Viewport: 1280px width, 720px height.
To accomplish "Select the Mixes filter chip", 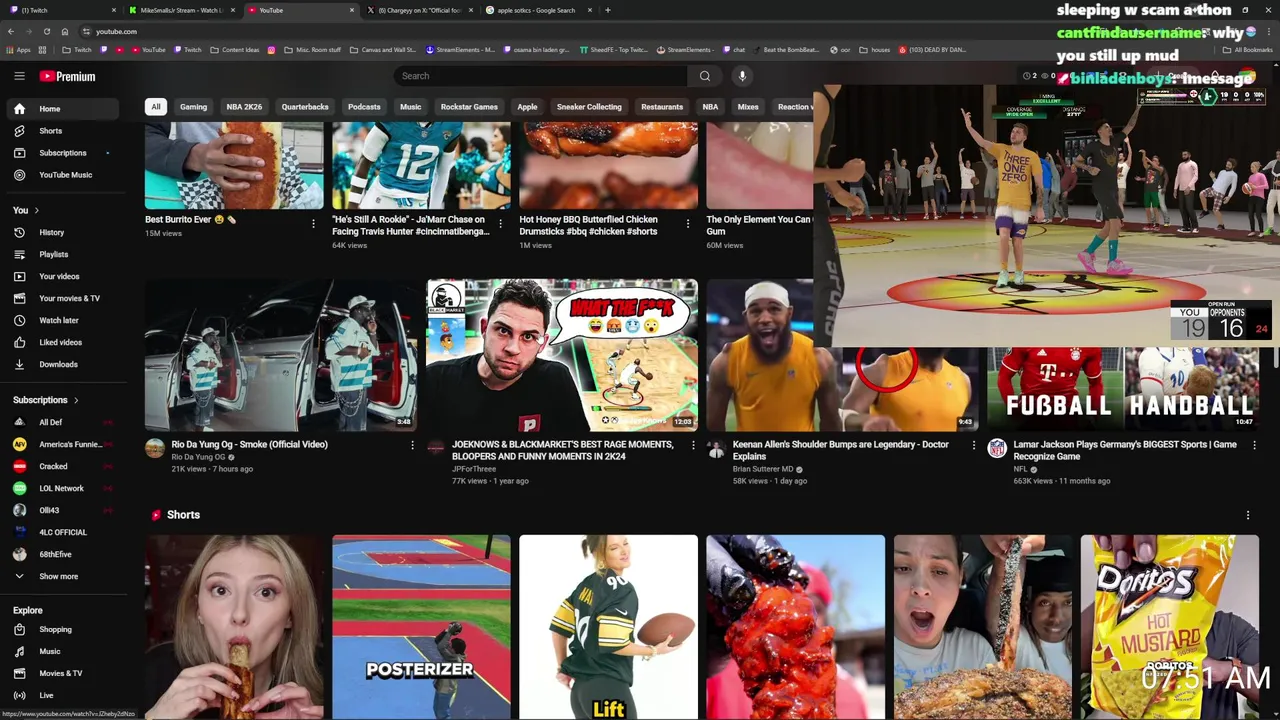I will point(748,107).
